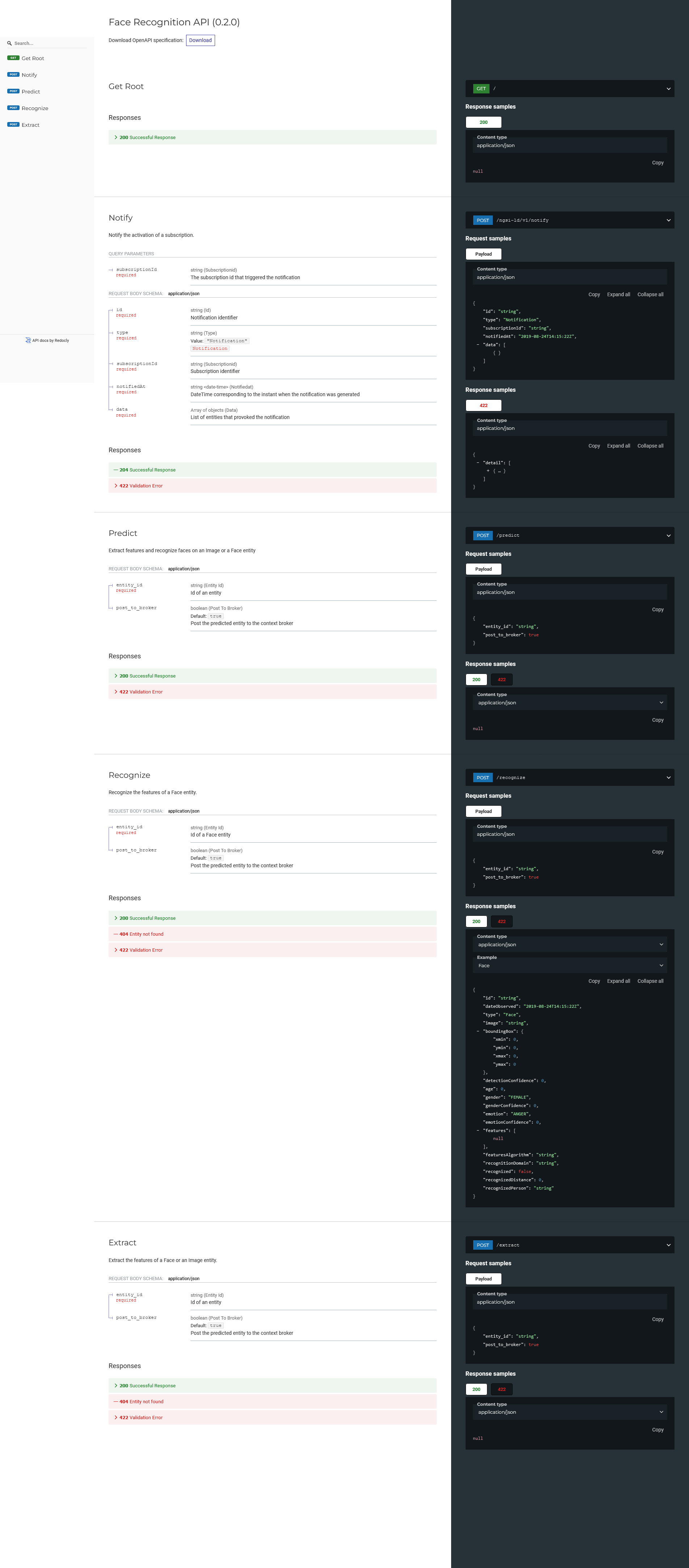Open Get Root in the sidebar
689x1568 pixels.
pos(47,58)
